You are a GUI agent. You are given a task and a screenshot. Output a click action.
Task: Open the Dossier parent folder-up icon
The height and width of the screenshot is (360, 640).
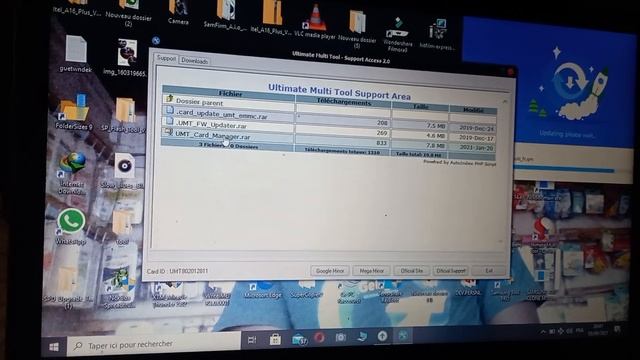tap(169, 99)
